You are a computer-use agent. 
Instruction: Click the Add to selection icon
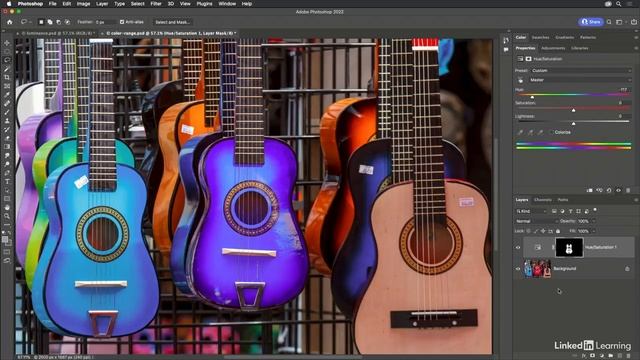pyautogui.click(x=50, y=22)
